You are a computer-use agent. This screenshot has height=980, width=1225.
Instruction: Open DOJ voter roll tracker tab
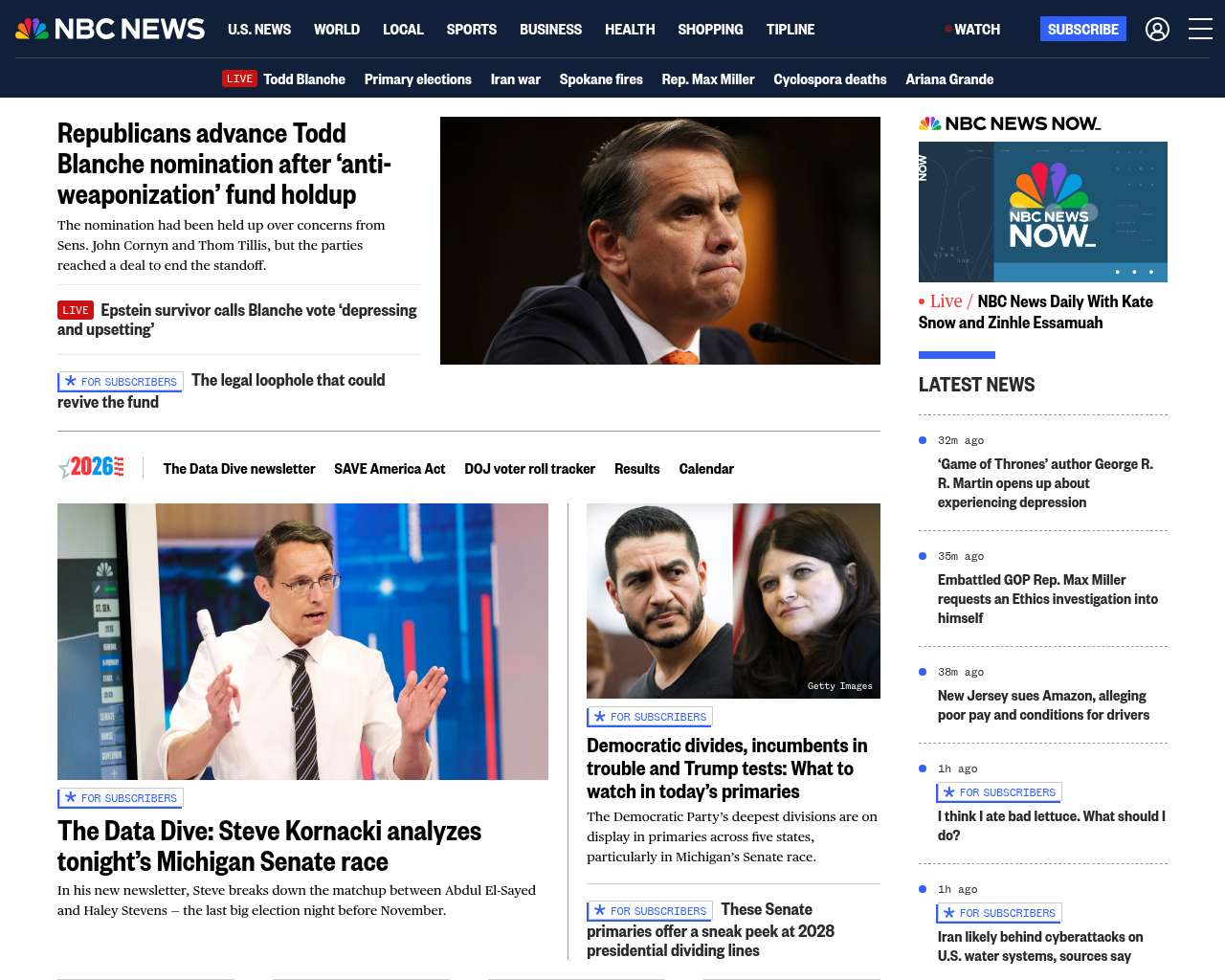(x=529, y=468)
